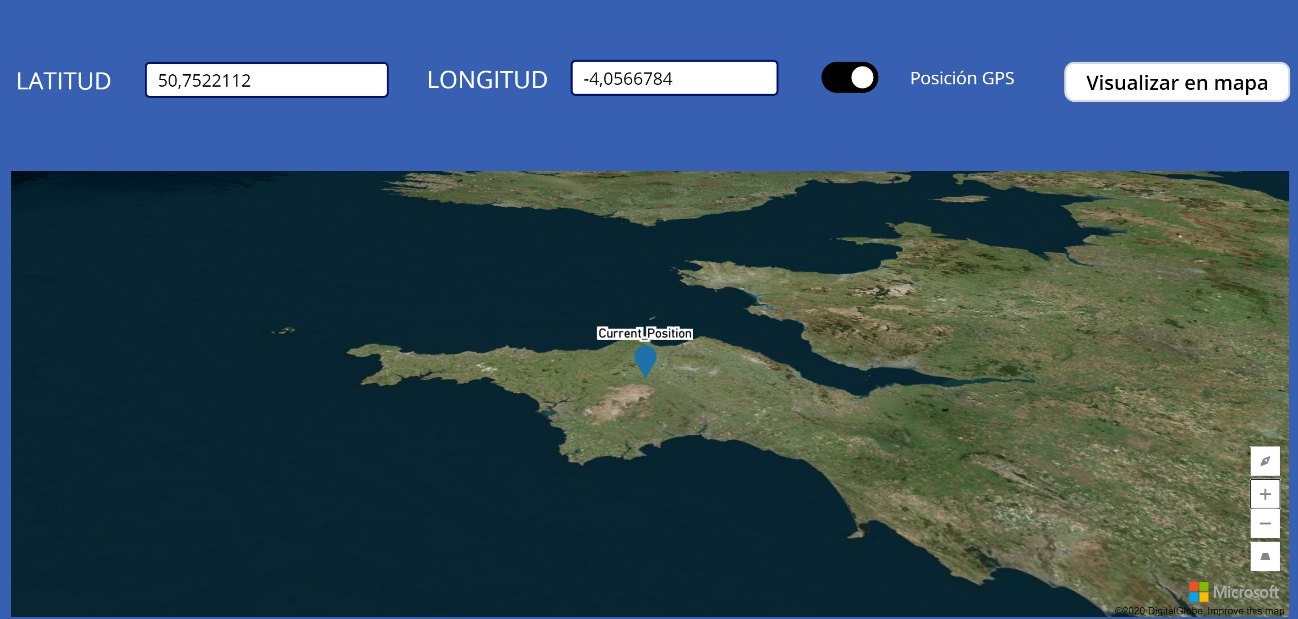The width and height of the screenshot is (1298, 619).
Task: Click the small island west of the peninsula
Action: (285, 330)
